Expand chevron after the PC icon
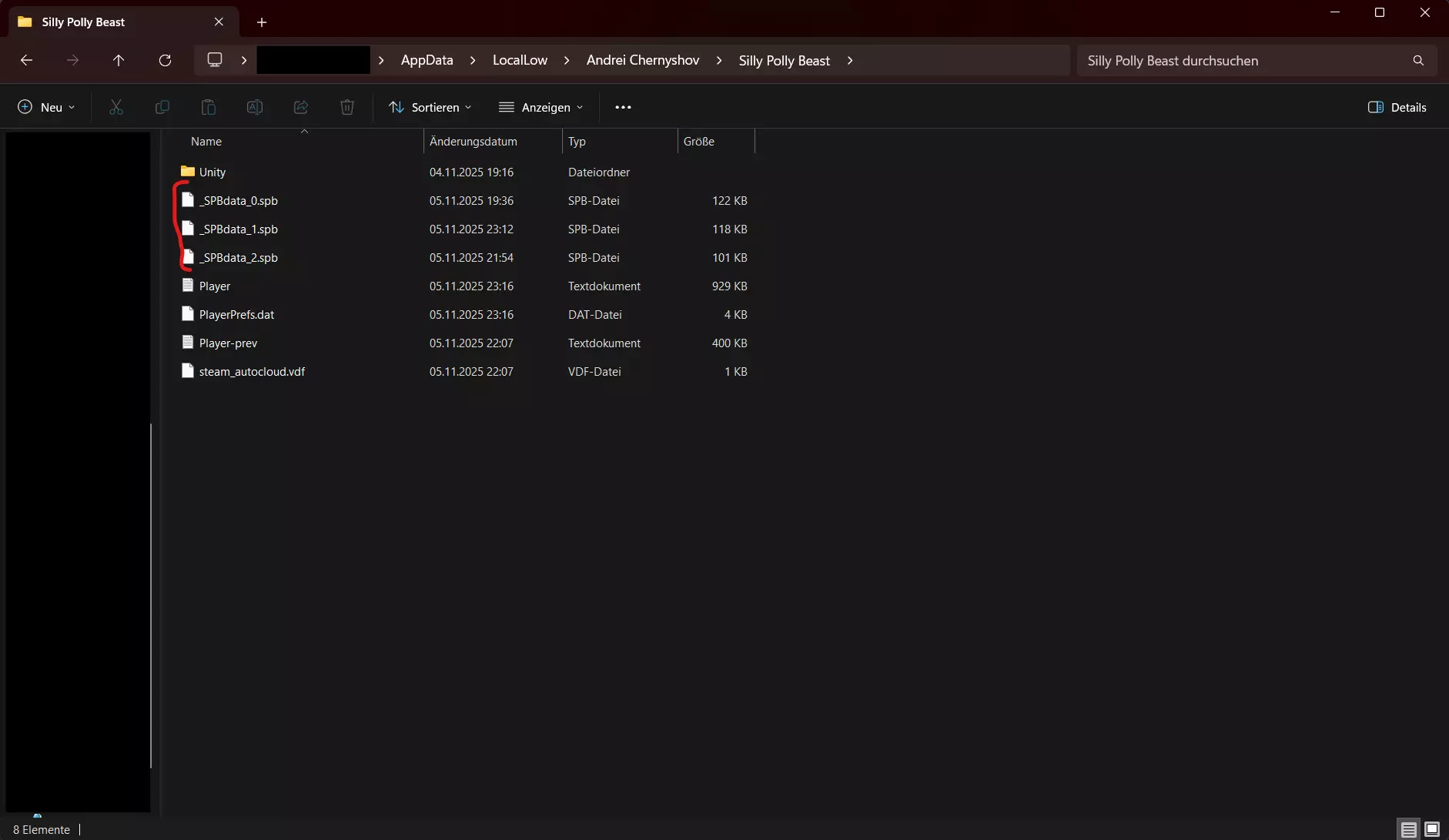1449x840 pixels. [244, 60]
